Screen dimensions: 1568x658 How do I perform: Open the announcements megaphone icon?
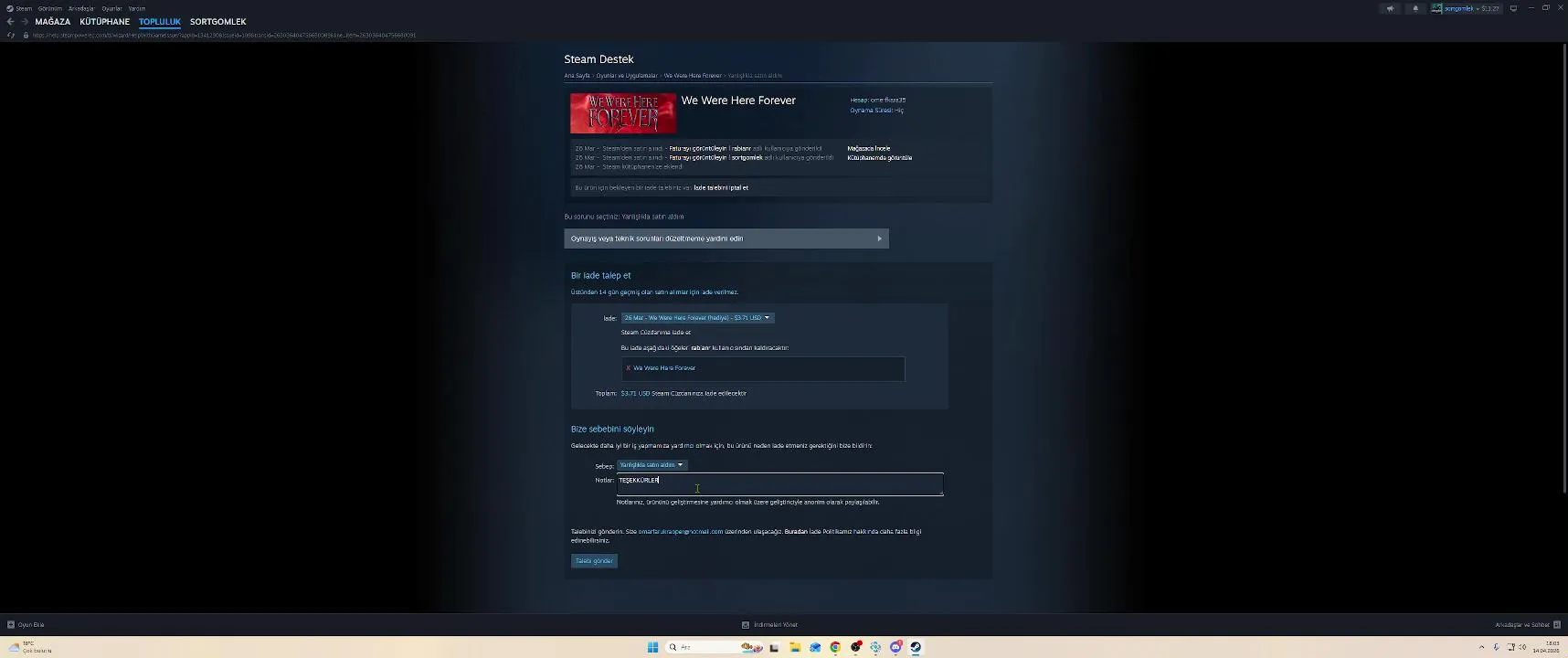(1390, 8)
